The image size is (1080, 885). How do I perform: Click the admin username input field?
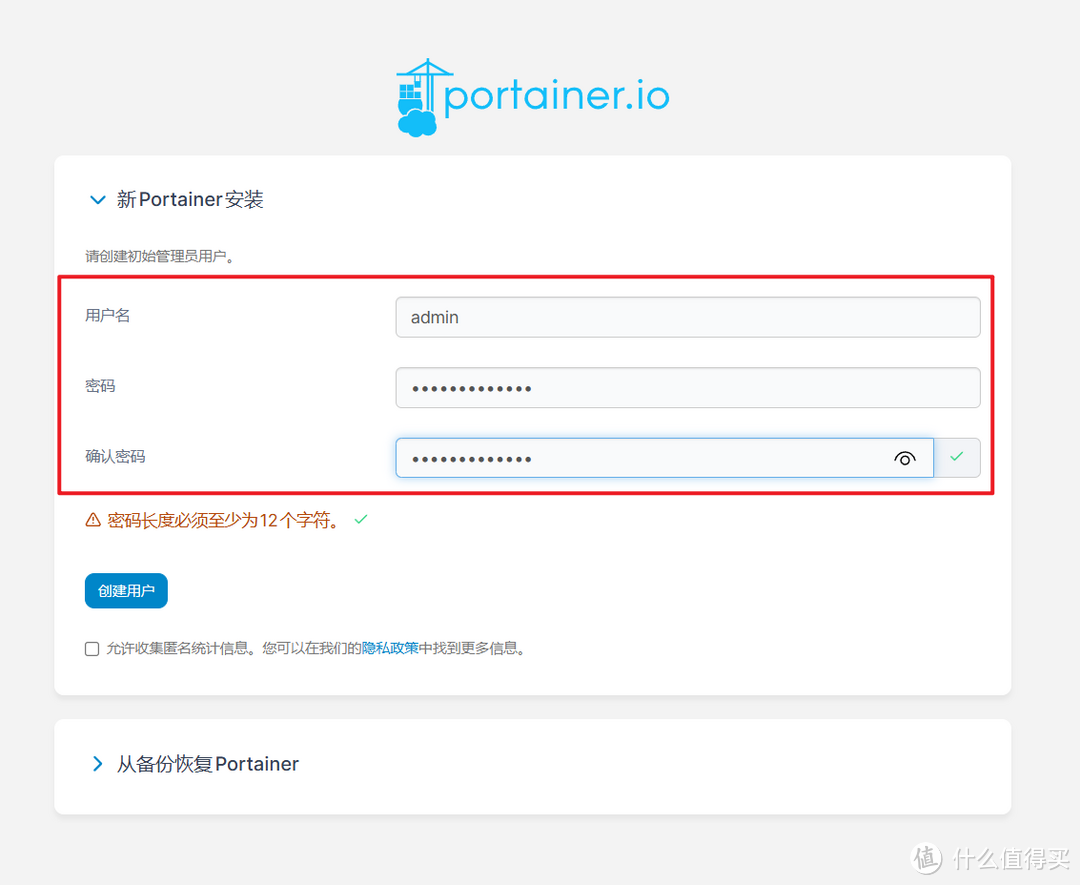click(x=687, y=317)
